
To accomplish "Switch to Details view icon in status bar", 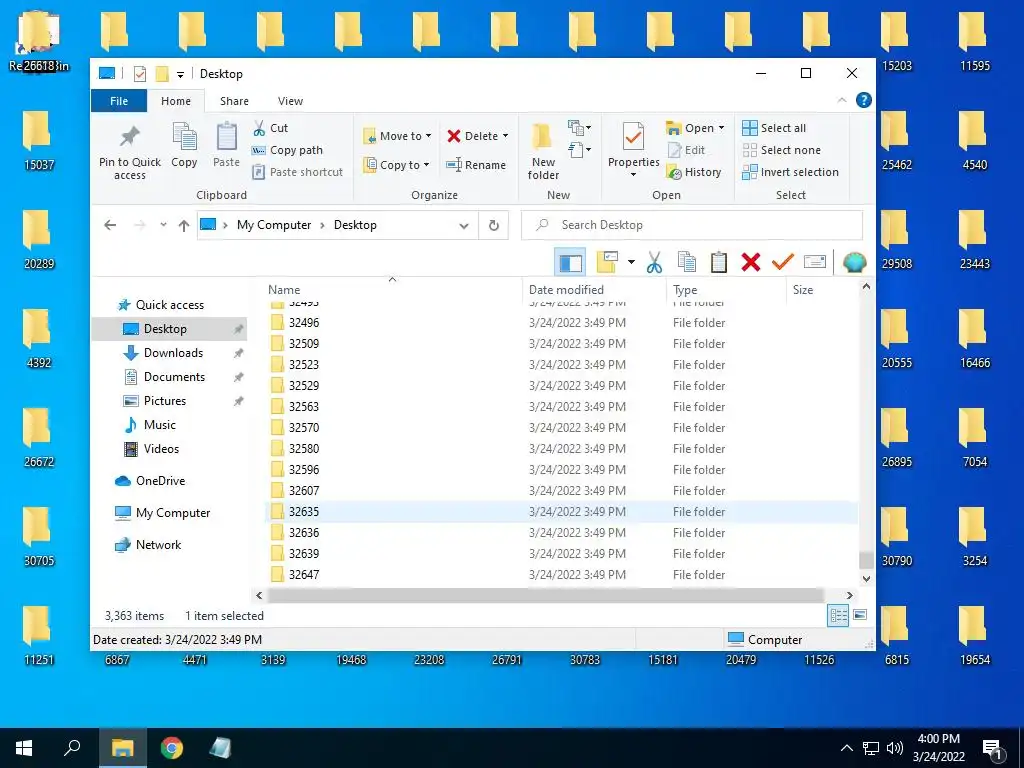I will click(838, 615).
